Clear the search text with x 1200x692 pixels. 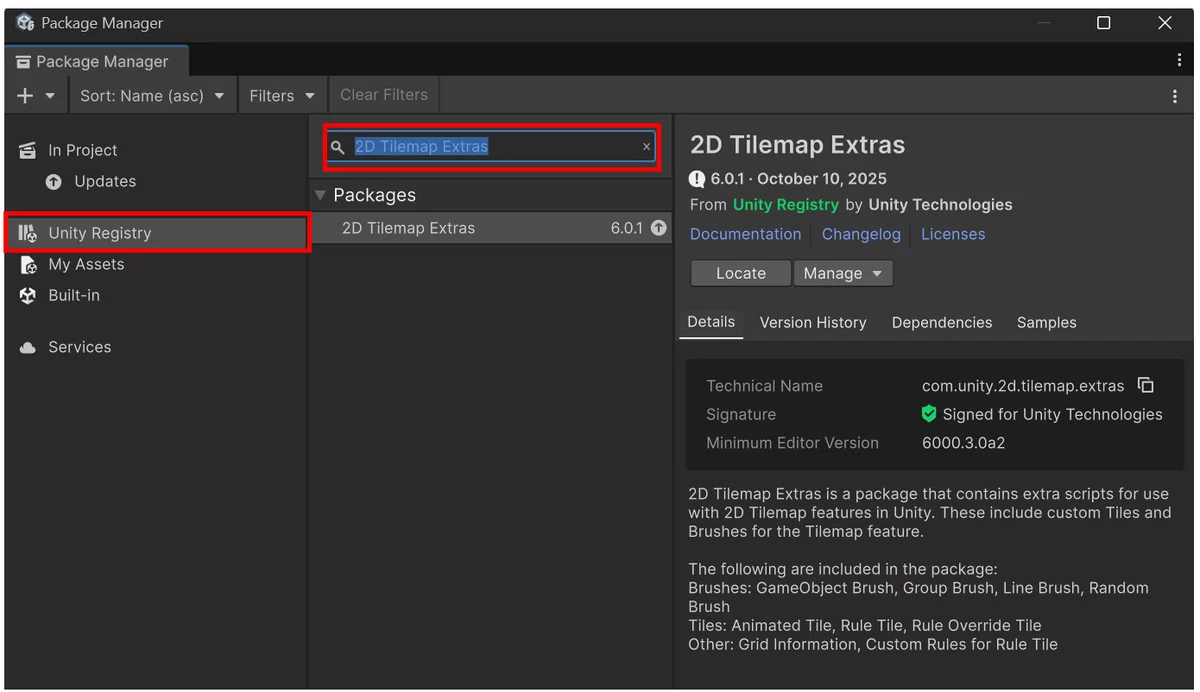pos(646,146)
